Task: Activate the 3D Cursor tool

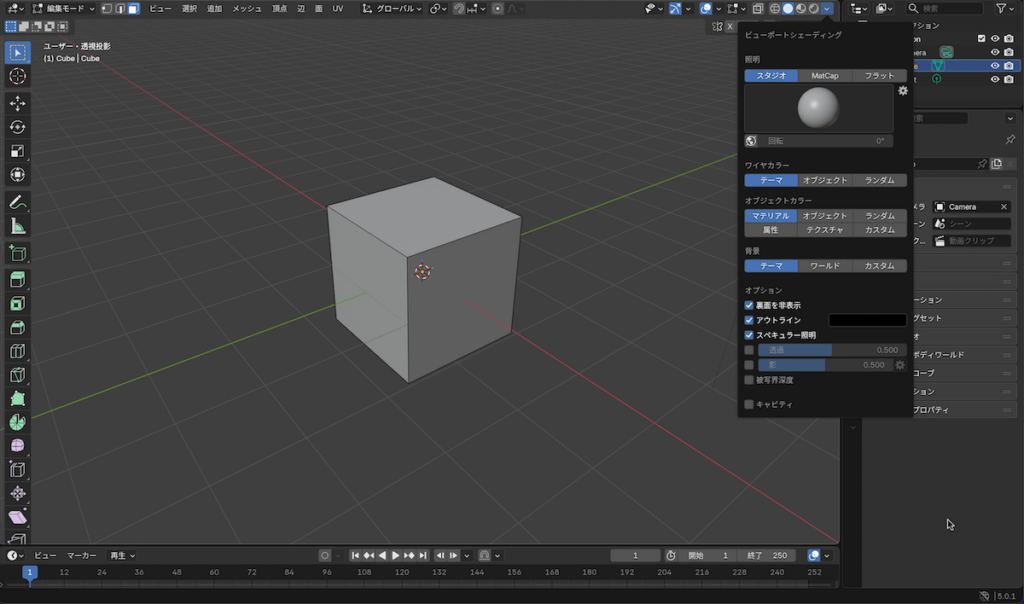Action: point(17,76)
